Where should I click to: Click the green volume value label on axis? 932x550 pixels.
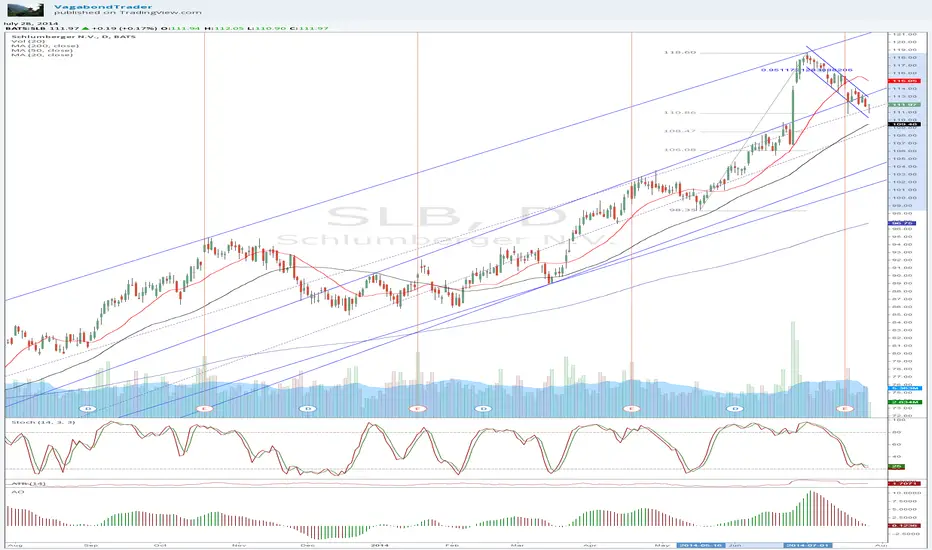tap(903, 402)
